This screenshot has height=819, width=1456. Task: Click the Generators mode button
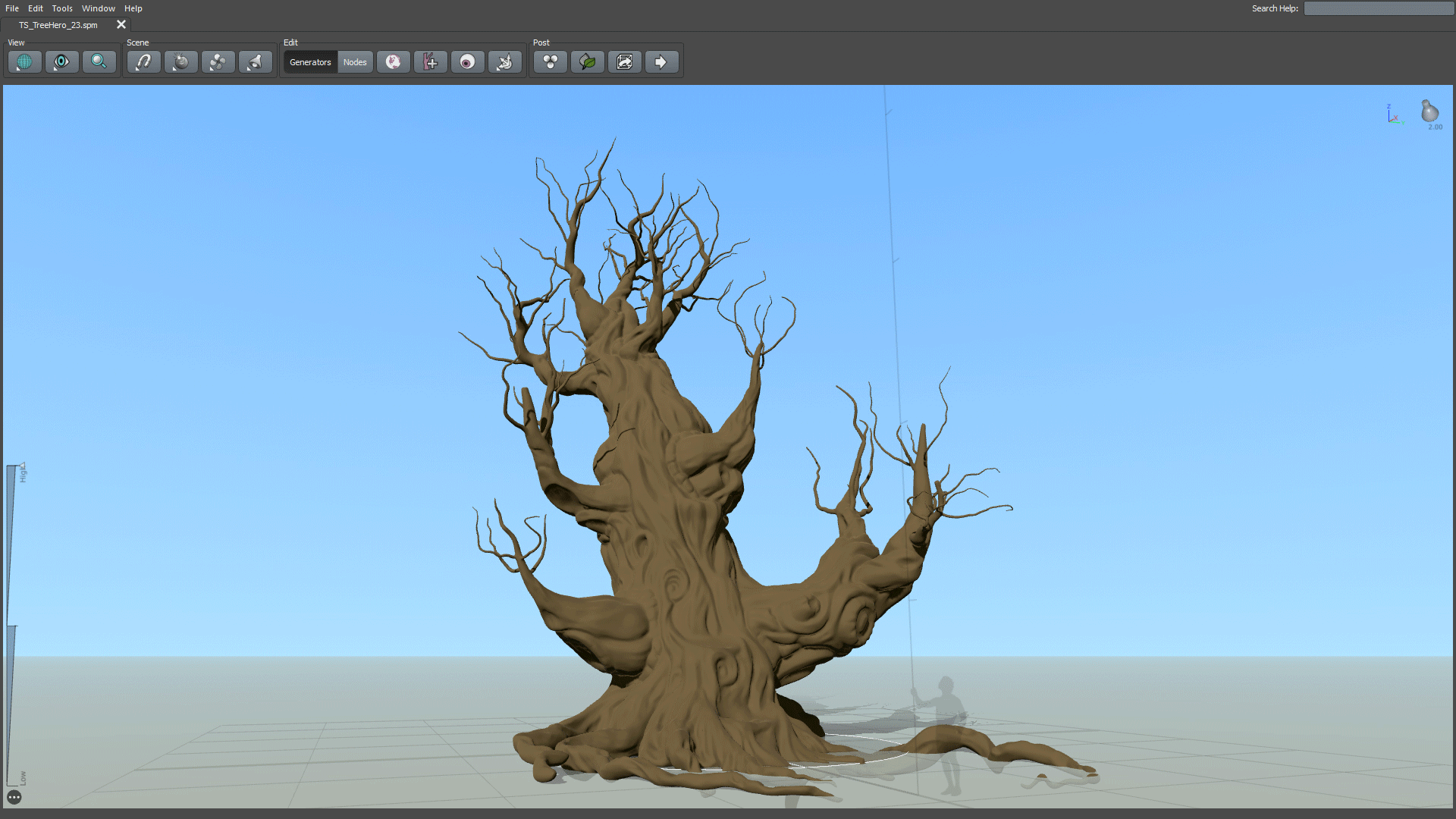tap(309, 61)
